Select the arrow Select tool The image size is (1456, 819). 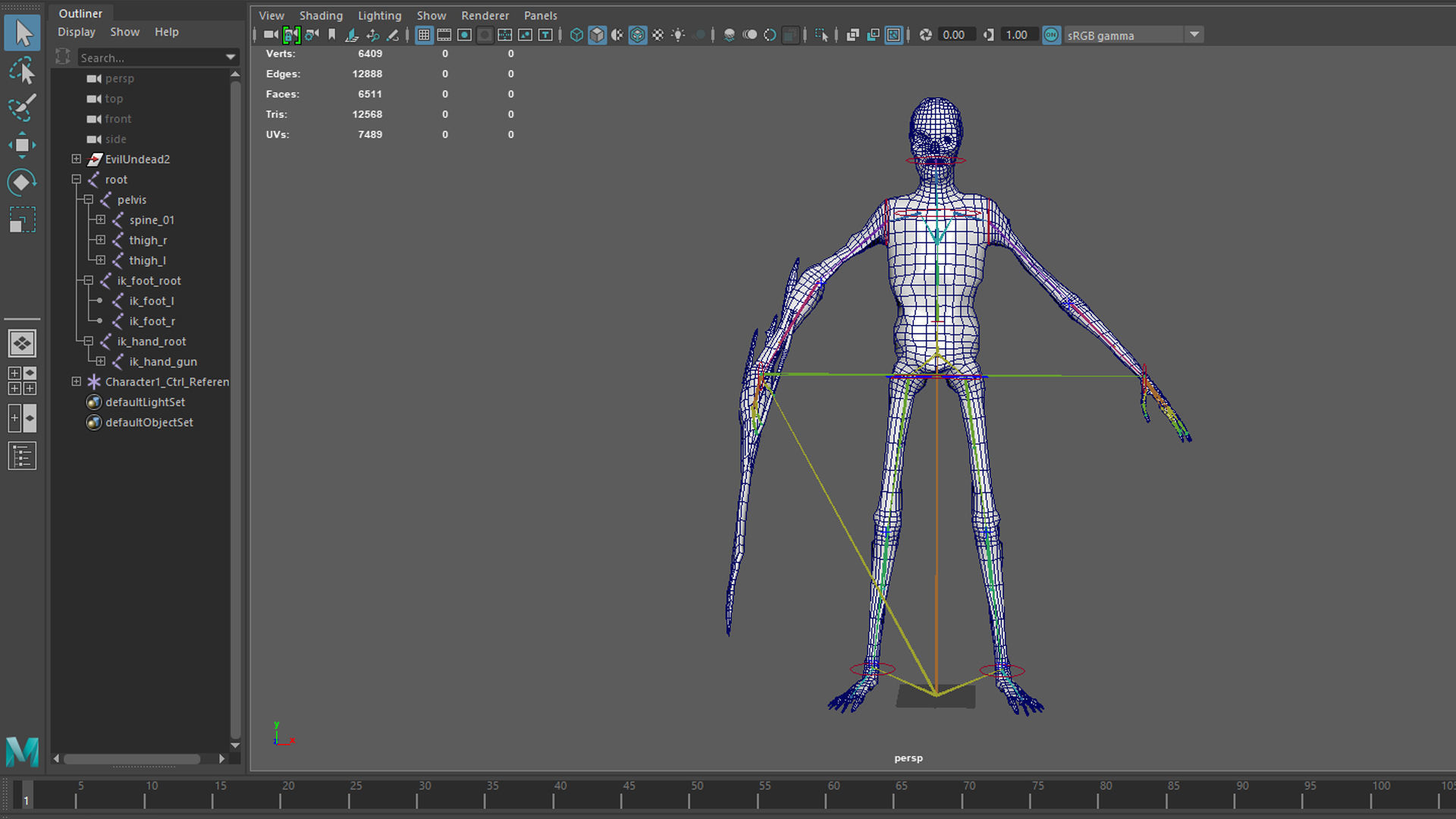[23, 33]
